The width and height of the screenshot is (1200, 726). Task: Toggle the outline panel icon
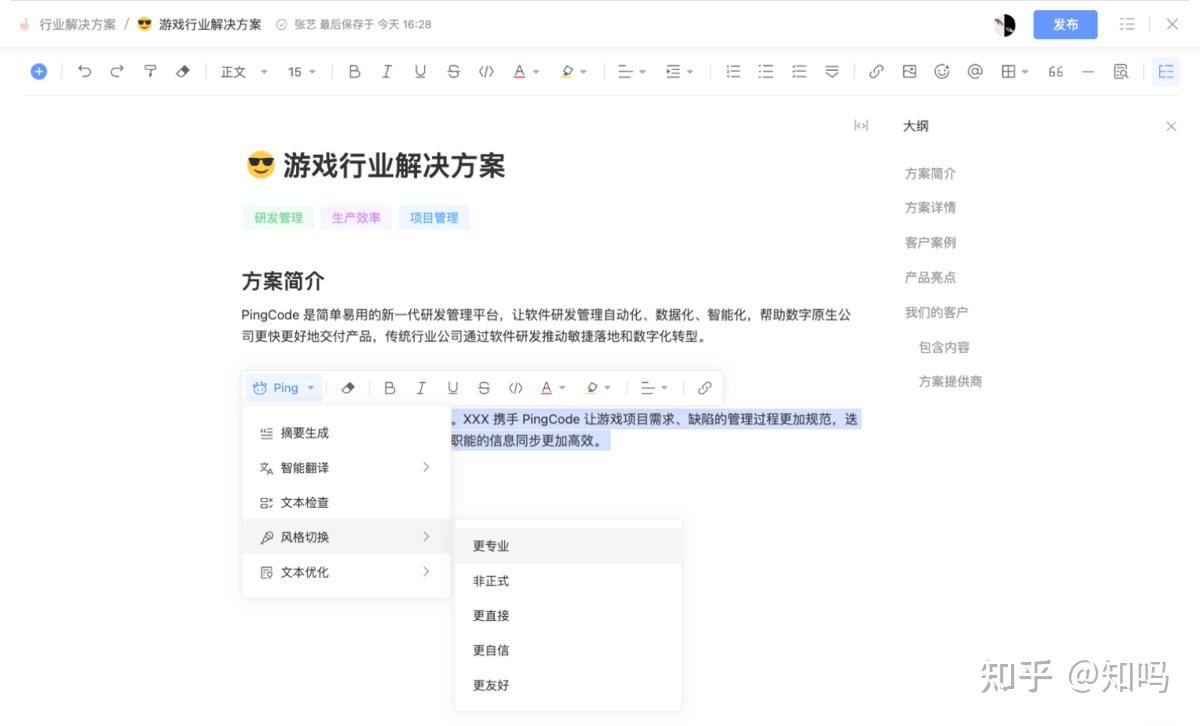pyautogui.click(x=1166, y=71)
